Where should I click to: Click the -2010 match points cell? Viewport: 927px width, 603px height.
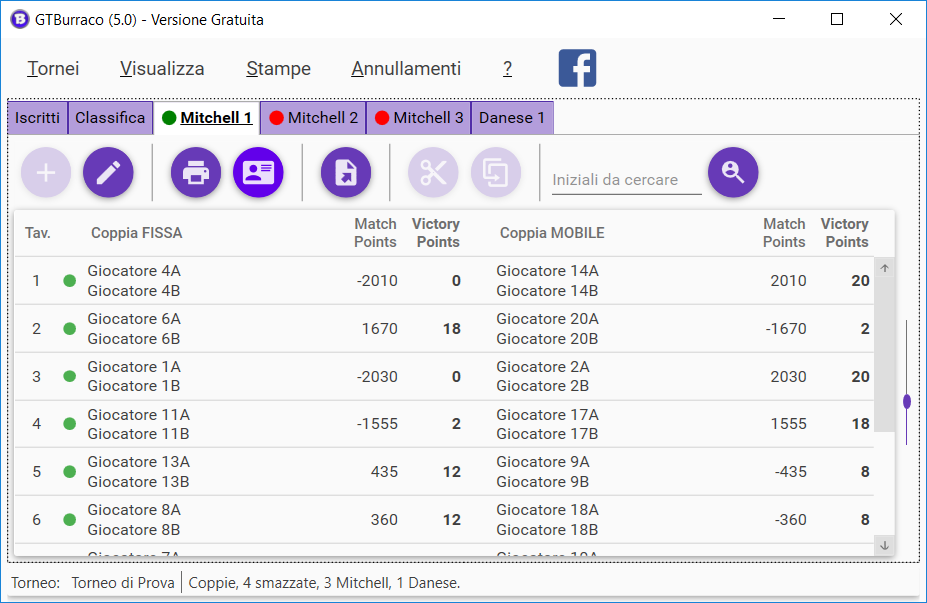click(x=377, y=281)
